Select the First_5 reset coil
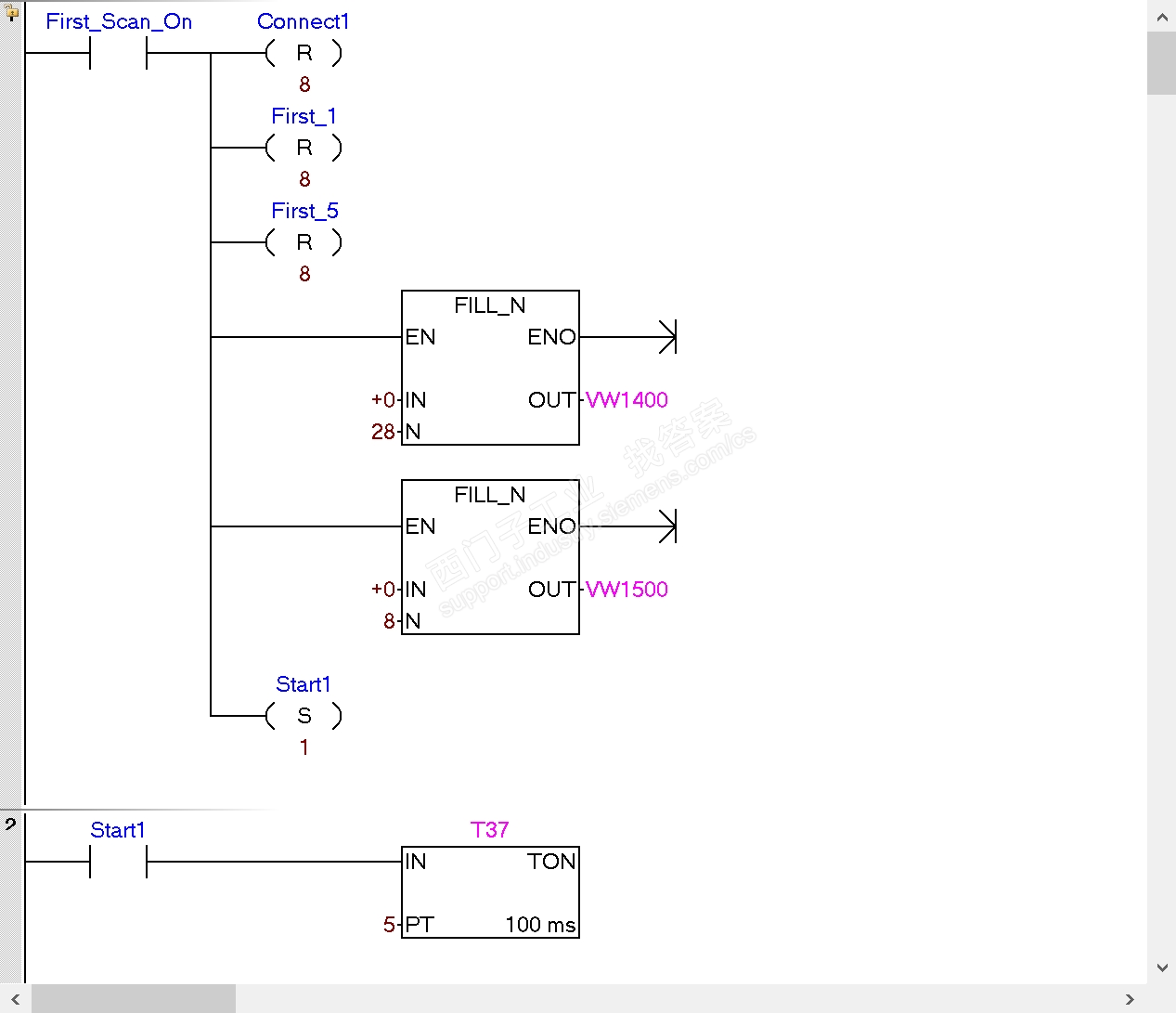The image size is (1176, 1013). pyautogui.click(x=304, y=242)
